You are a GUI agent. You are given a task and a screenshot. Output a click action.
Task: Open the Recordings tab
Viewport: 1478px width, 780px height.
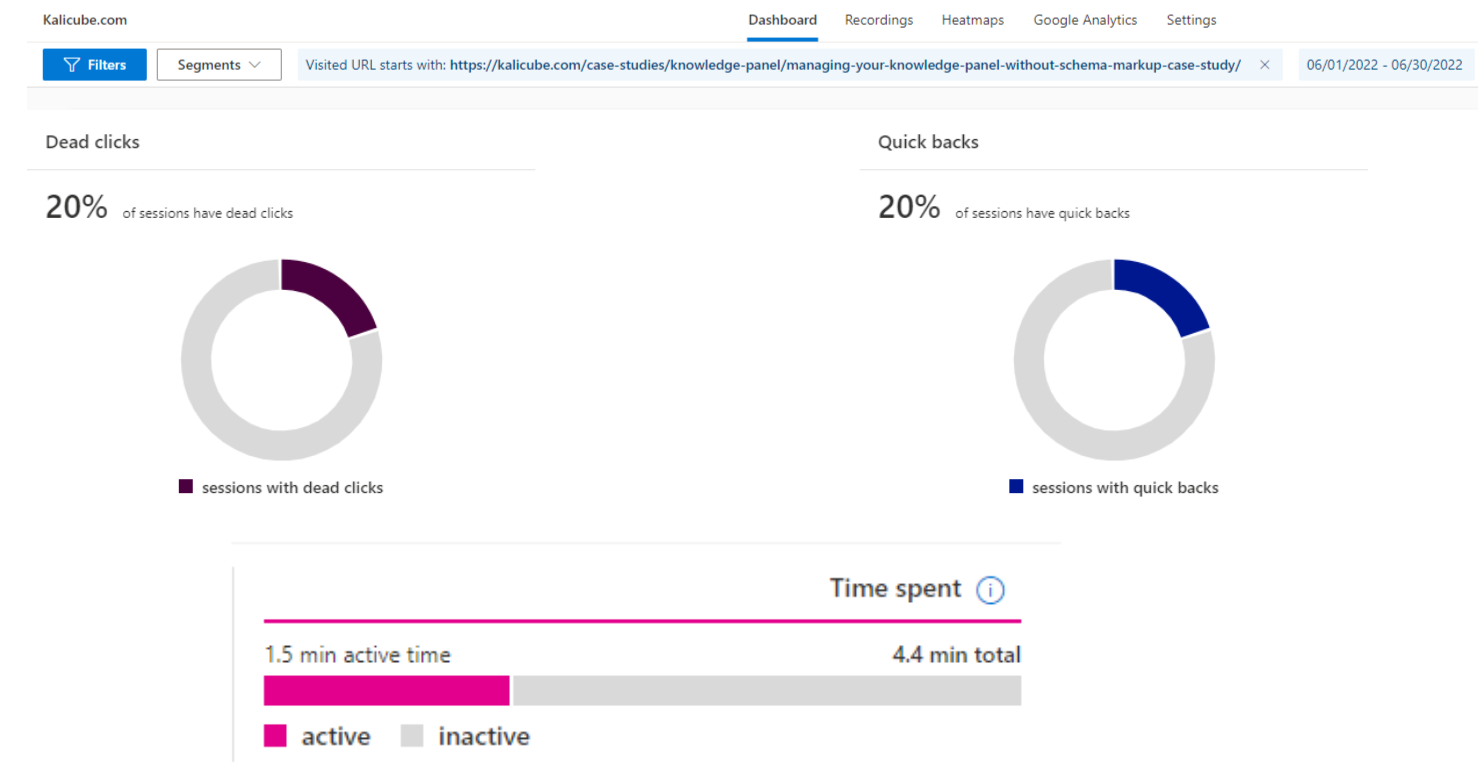tap(878, 20)
